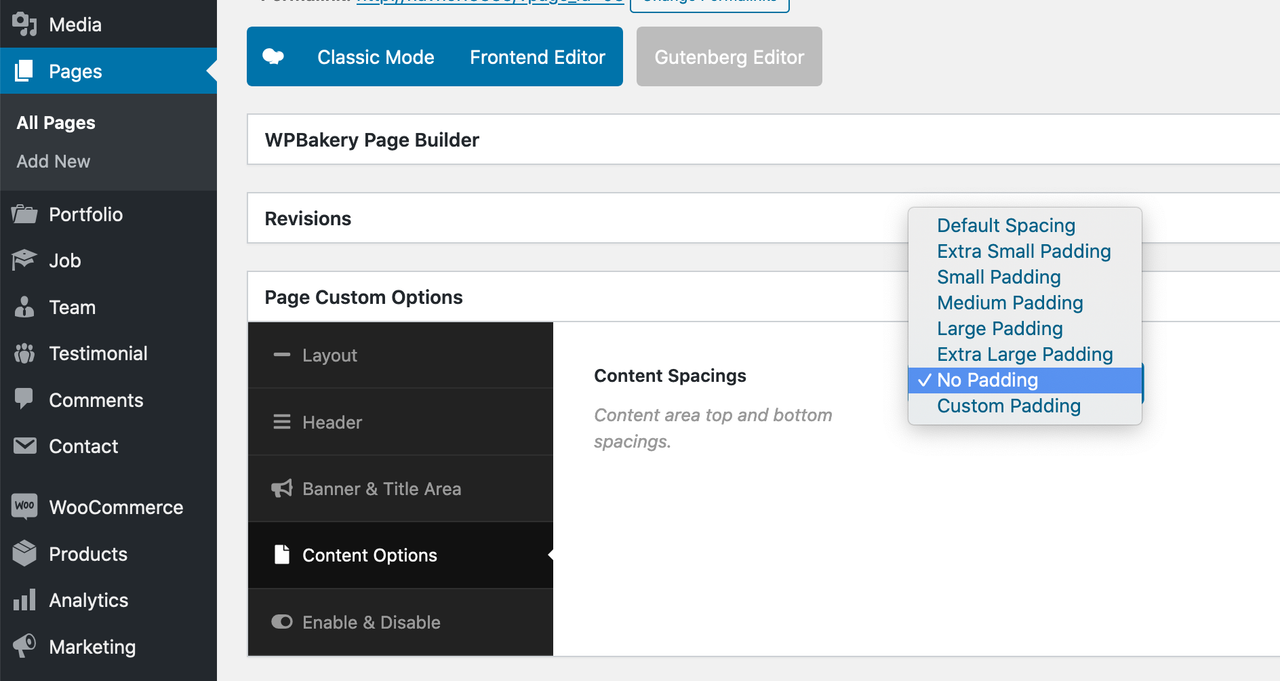Open the Products menu item

pos(108,554)
